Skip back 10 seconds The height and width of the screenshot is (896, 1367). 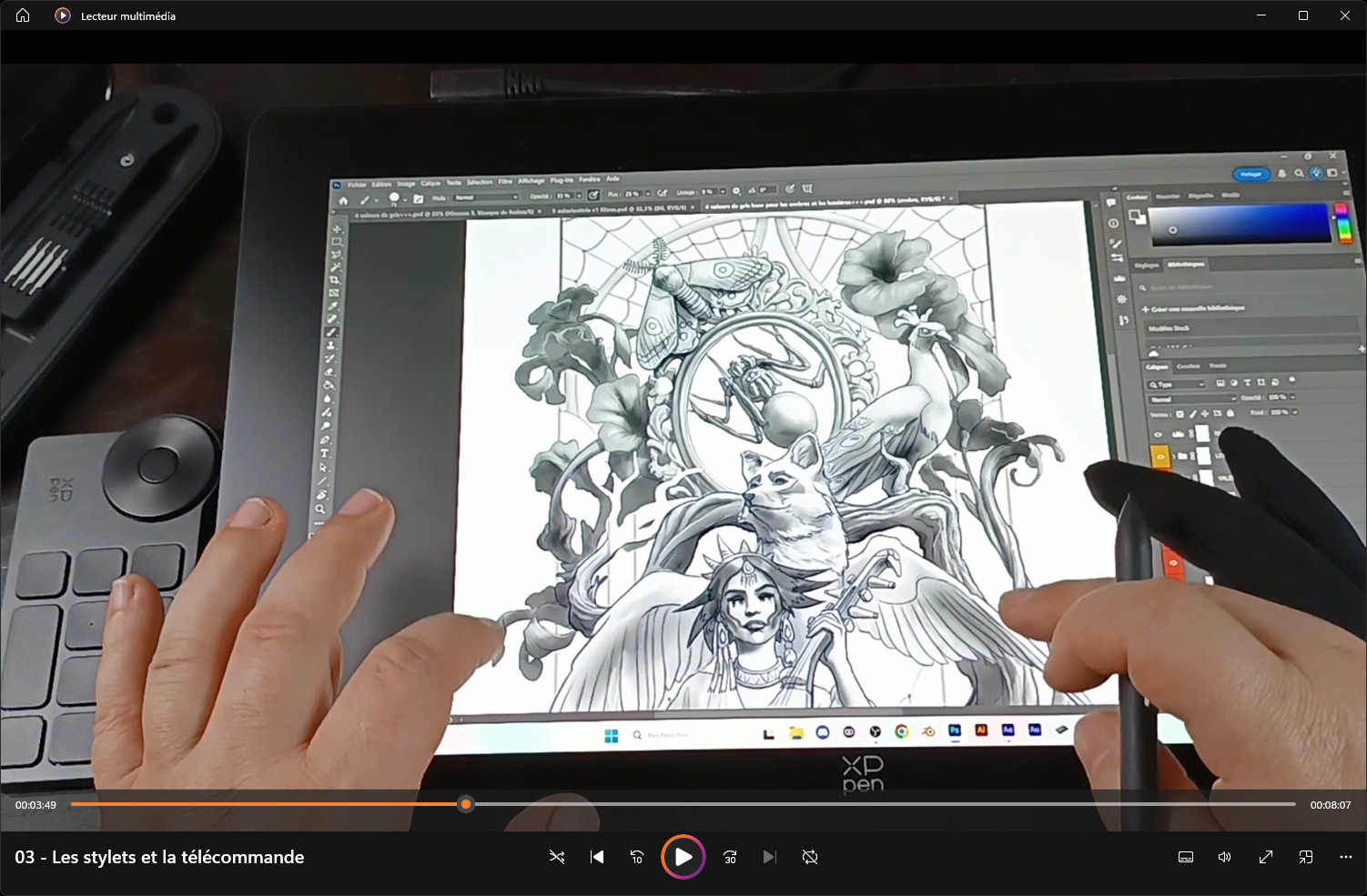pyautogui.click(x=637, y=857)
